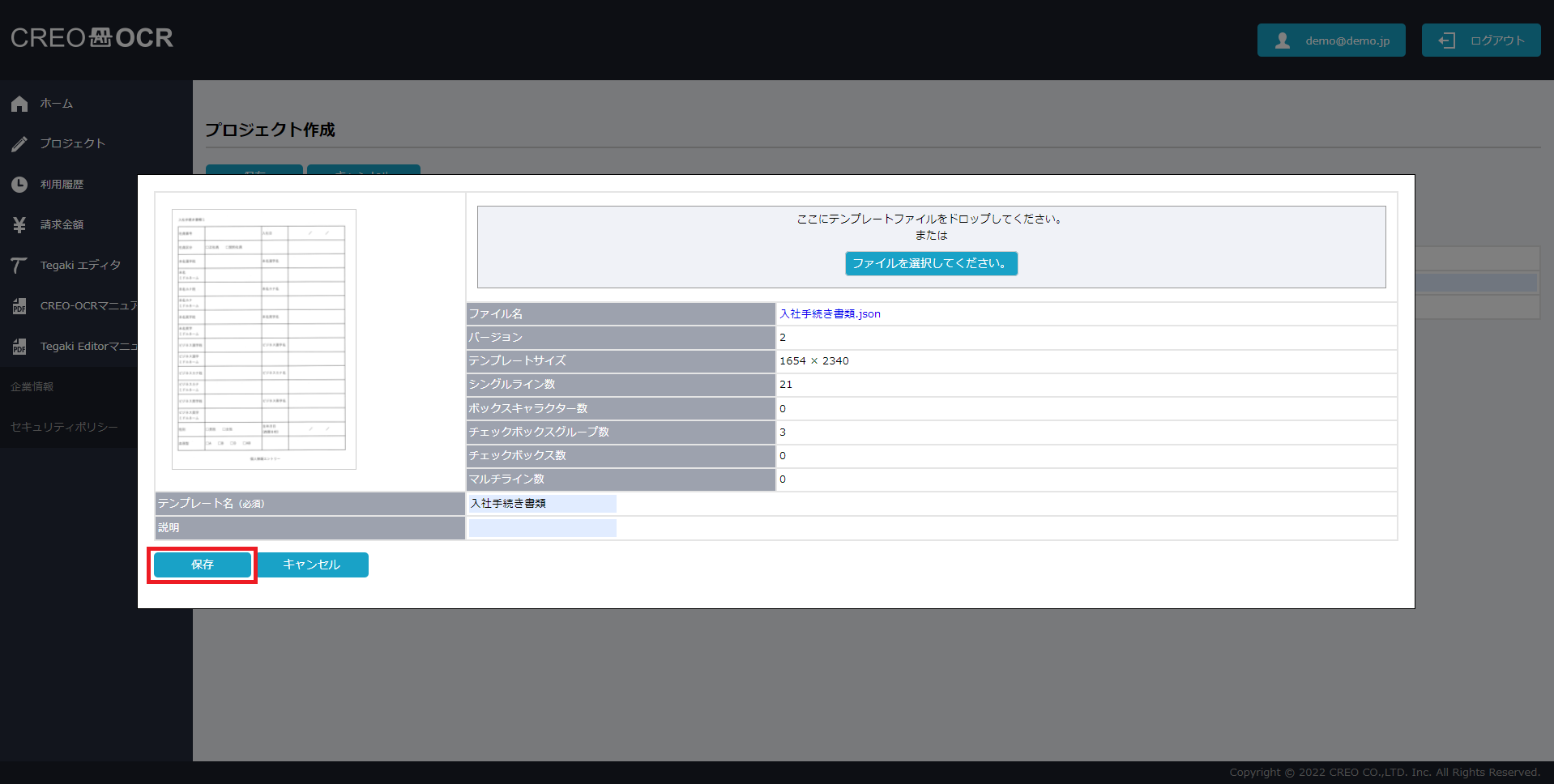
Task: Open the 入社手続き書類.json file link
Action: coord(830,314)
